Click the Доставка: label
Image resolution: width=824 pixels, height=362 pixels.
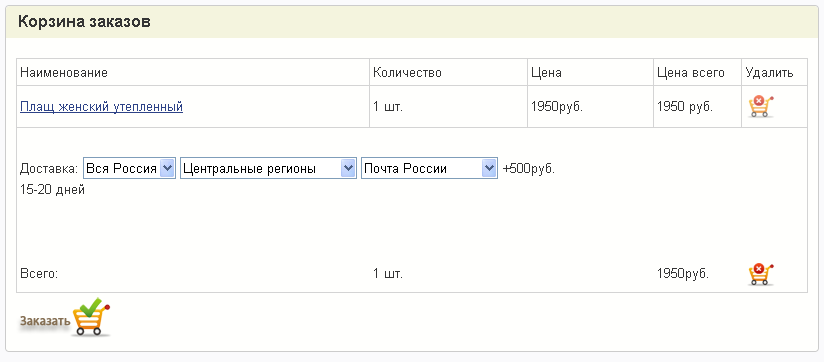click(49, 169)
